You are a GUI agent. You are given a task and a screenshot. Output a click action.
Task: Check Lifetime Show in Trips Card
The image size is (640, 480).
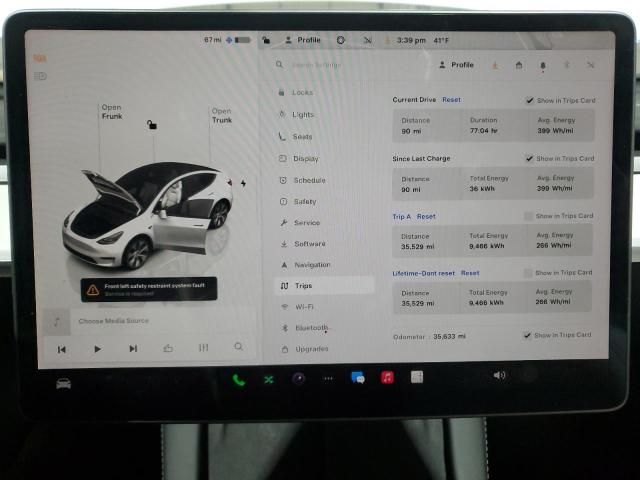(528, 273)
